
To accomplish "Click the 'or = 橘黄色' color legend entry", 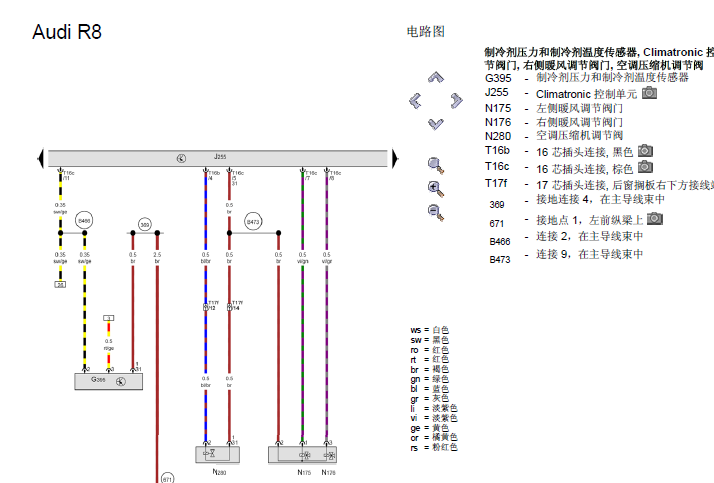I will pos(434,437).
